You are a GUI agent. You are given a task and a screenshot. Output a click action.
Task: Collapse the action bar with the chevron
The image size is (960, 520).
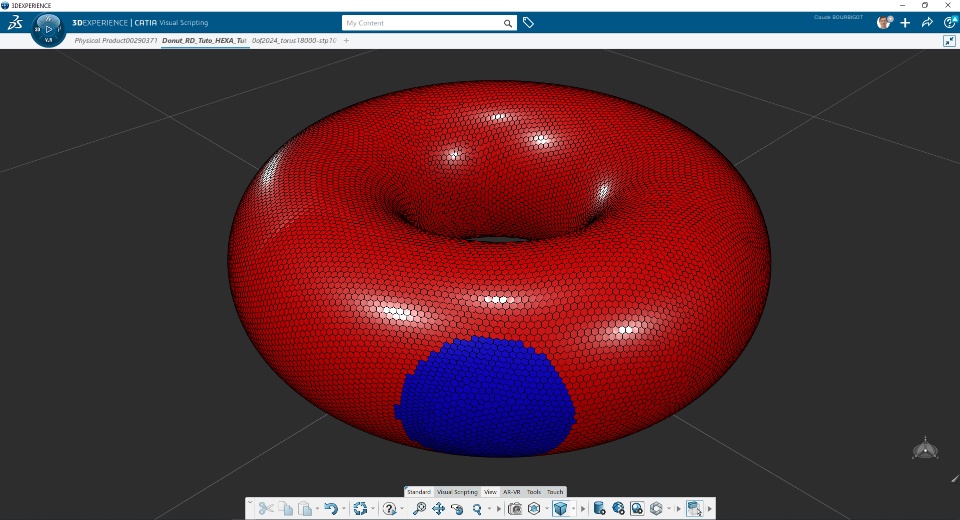click(x=250, y=502)
